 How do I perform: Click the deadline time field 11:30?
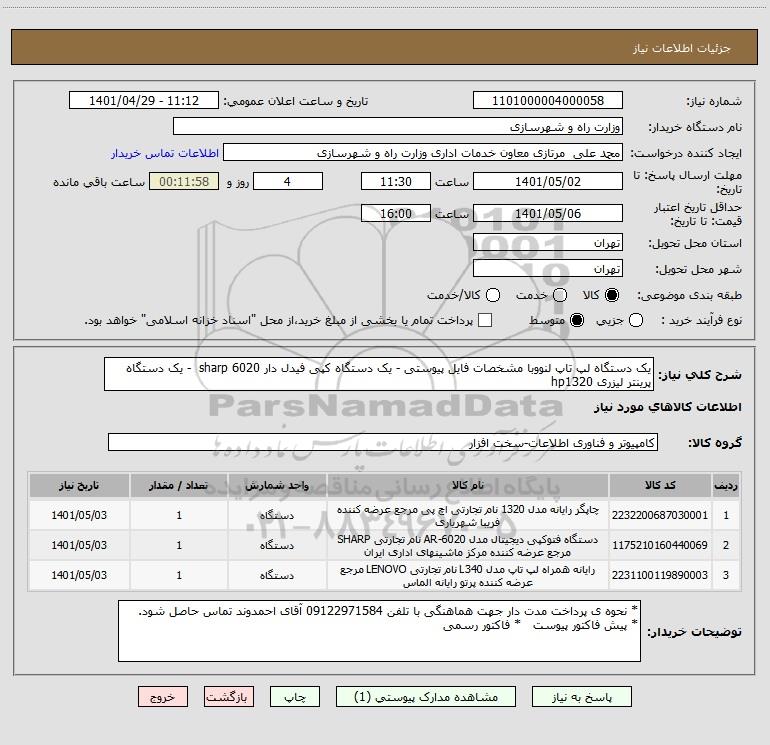pos(396,181)
